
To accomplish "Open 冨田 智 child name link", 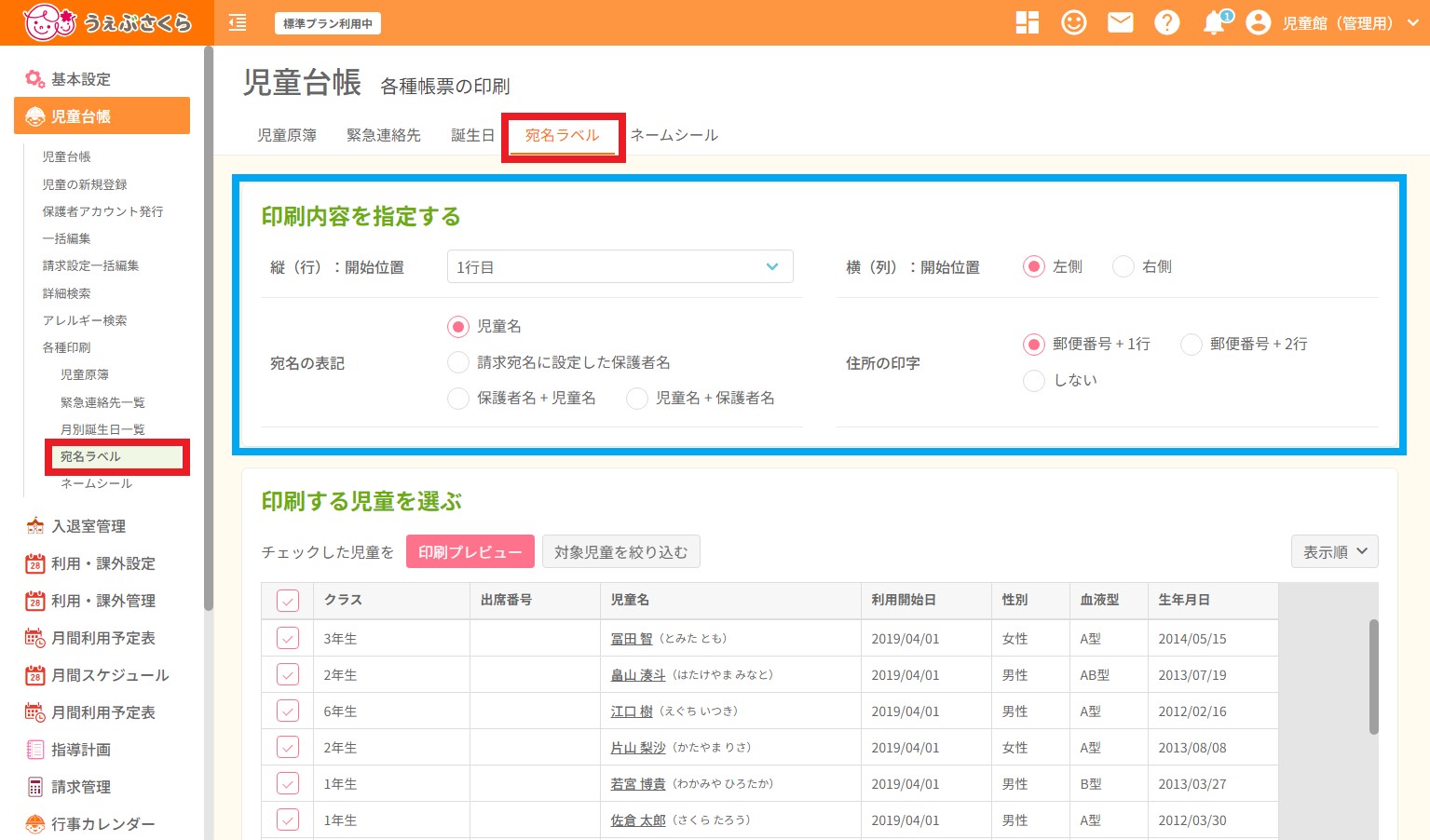I will [x=632, y=639].
